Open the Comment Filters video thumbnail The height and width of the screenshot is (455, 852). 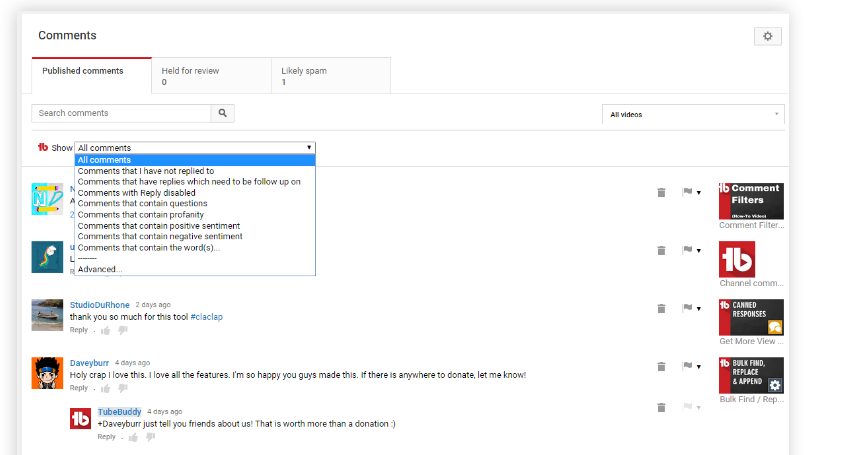(x=751, y=201)
